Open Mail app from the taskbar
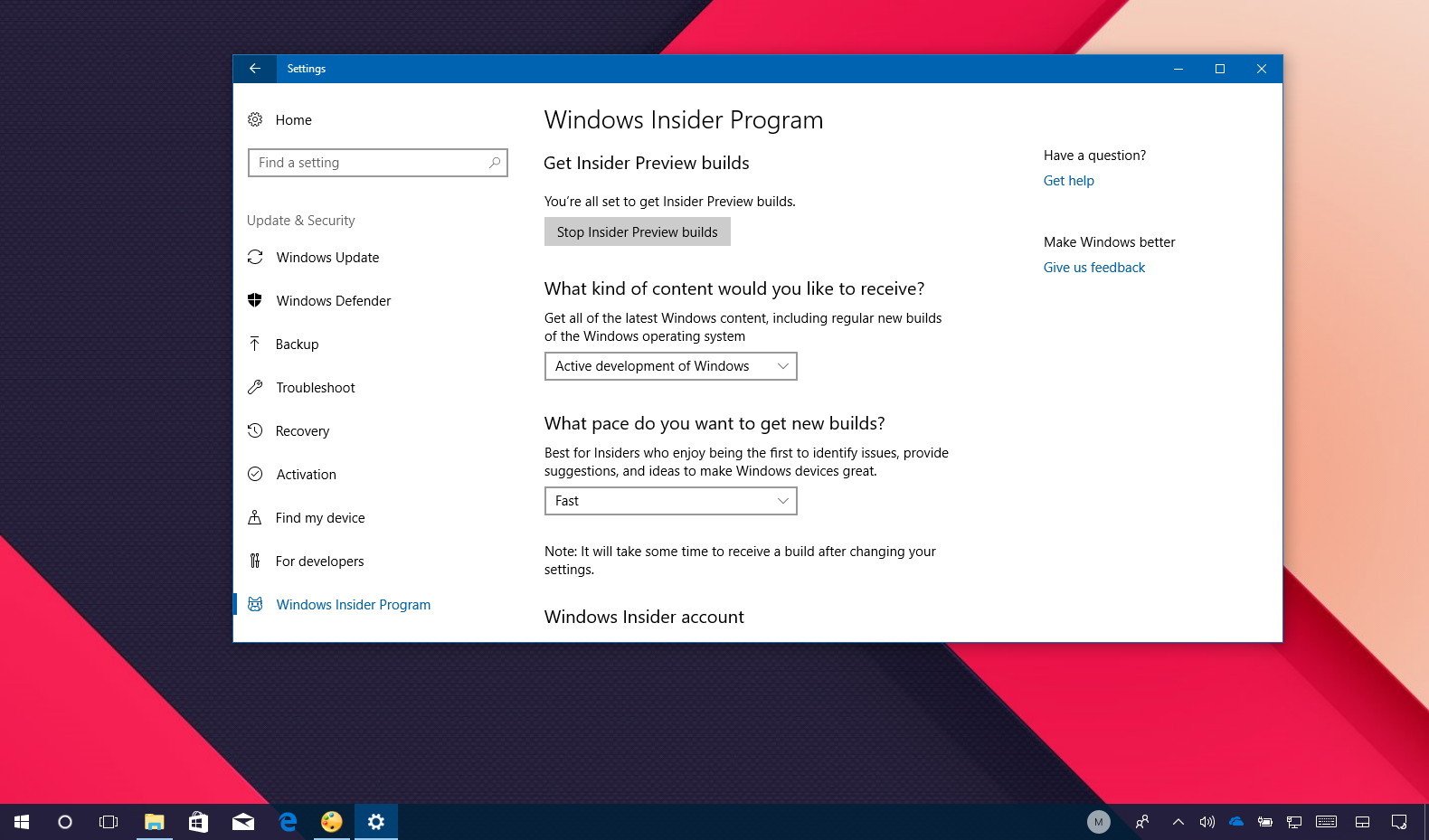 [x=243, y=822]
